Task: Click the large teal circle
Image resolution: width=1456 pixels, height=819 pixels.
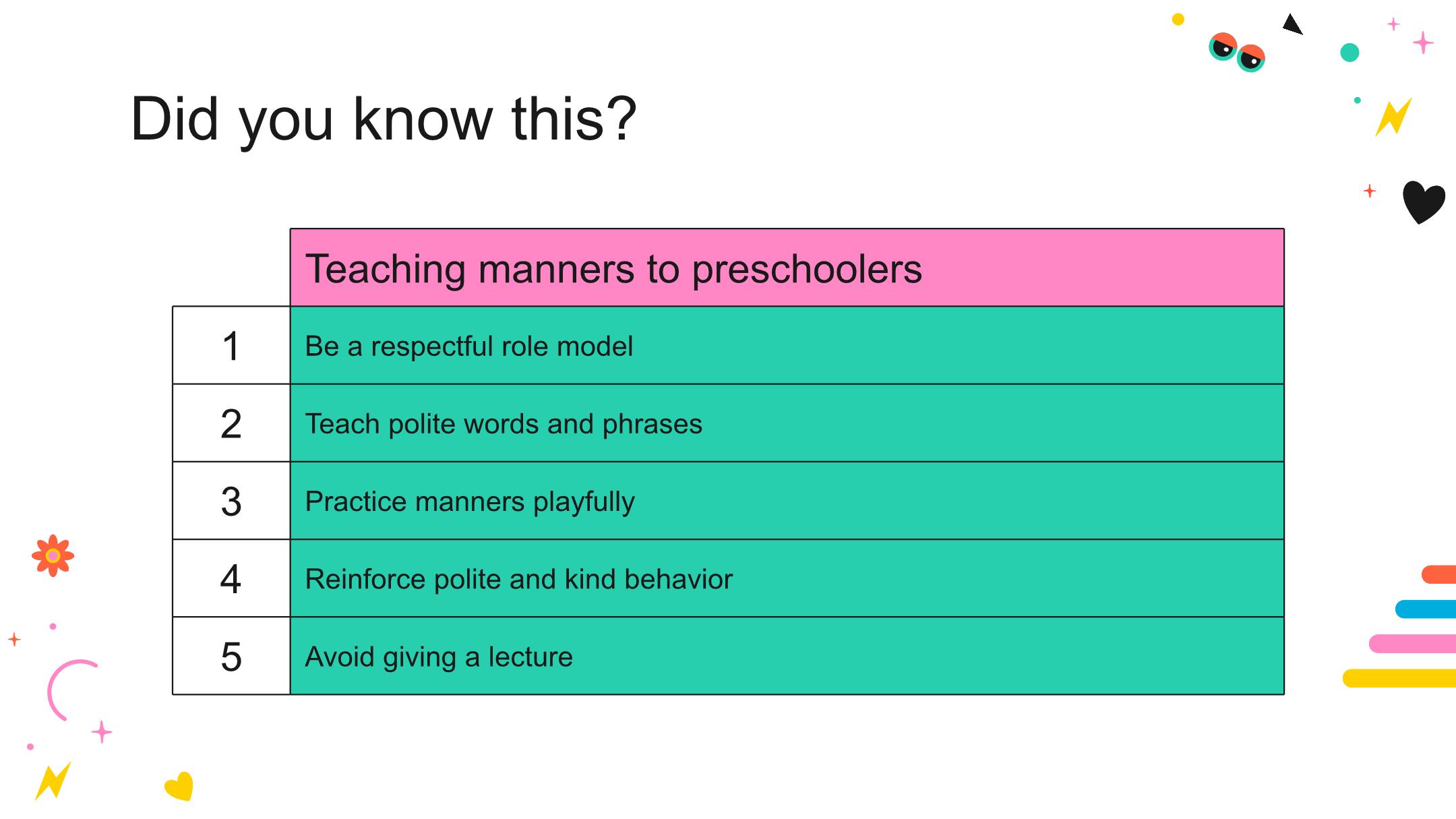Action: coord(1349,53)
